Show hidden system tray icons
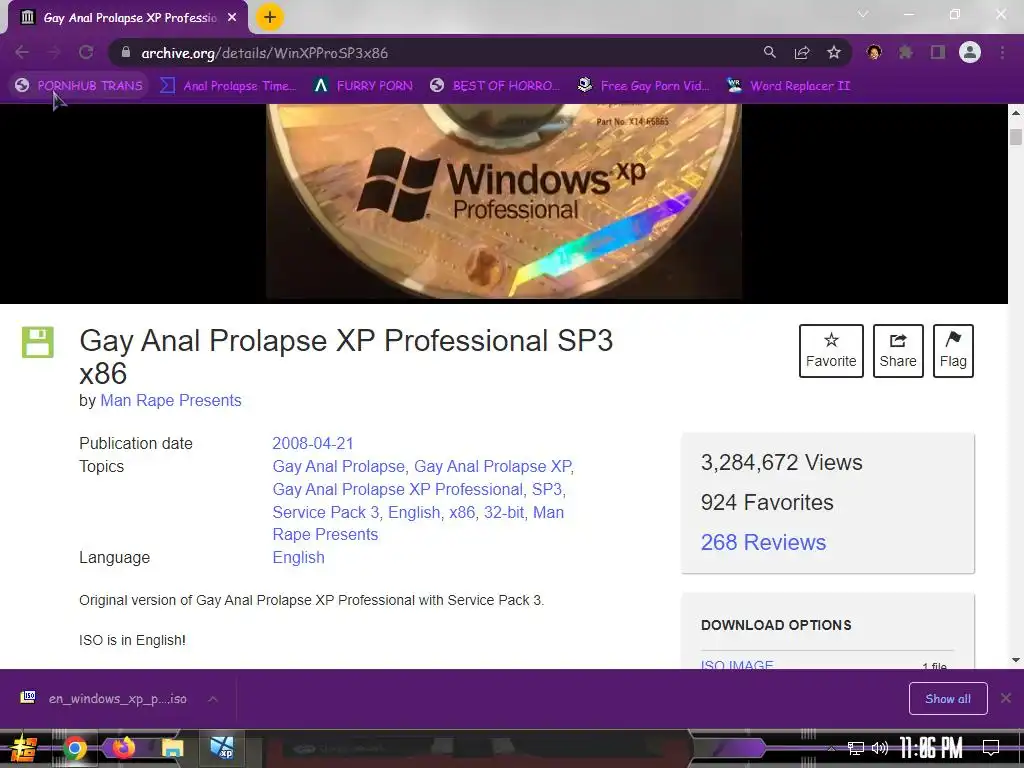The image size is (1024, 768). pyautogui.click(x=832, y=748)
